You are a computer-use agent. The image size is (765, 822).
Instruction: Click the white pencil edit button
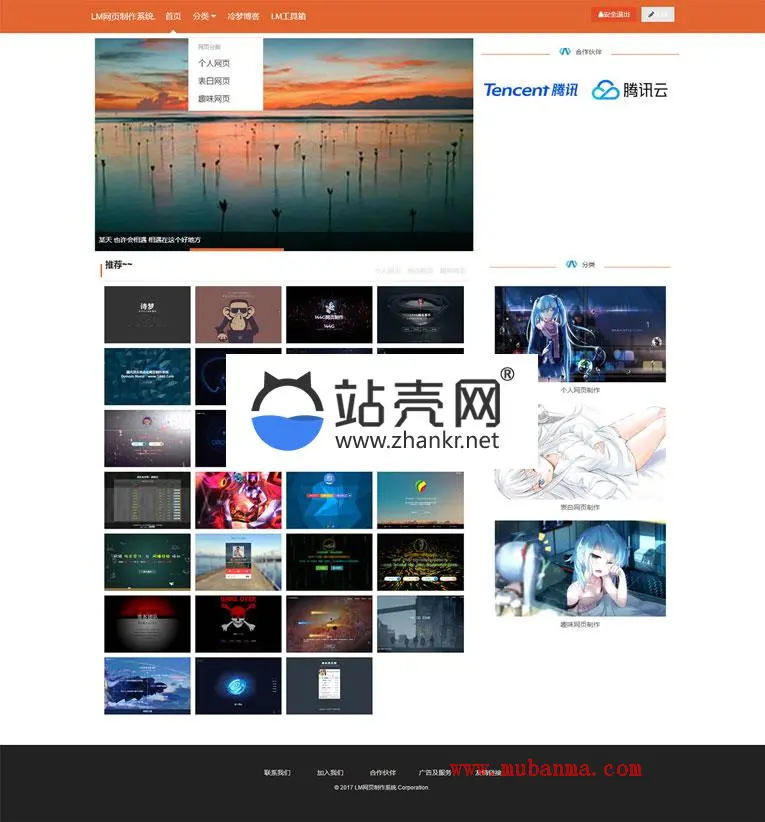[x=657, y=15]
